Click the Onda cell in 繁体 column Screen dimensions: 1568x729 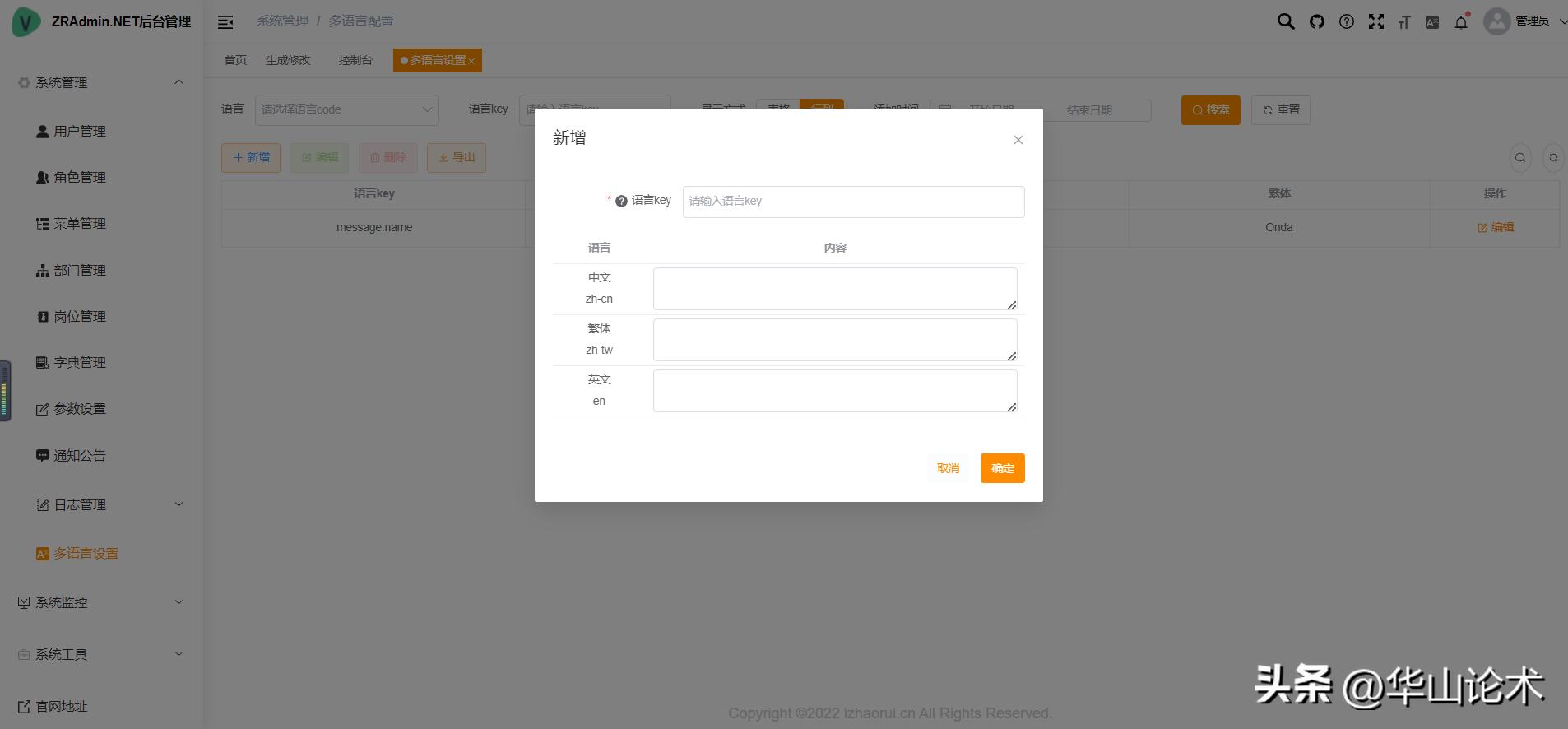[1278, 227]
